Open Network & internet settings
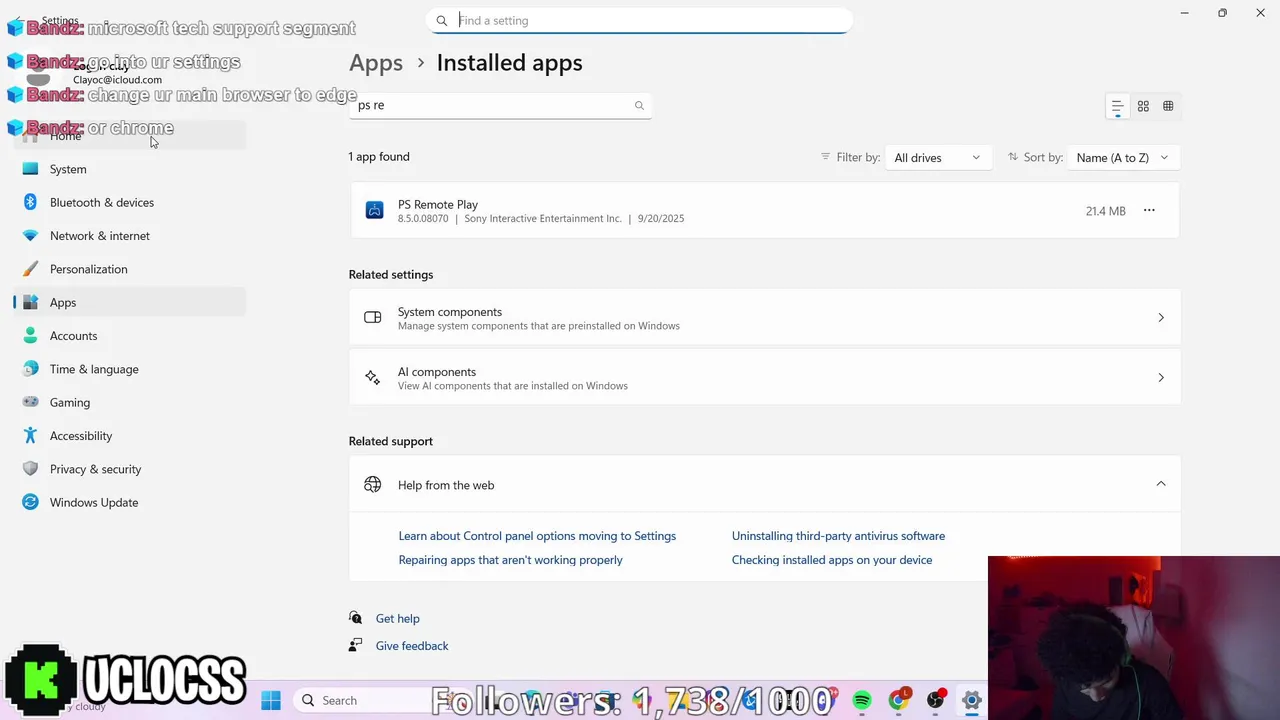This screenshot has width=1280, height=720. point(129,236)
